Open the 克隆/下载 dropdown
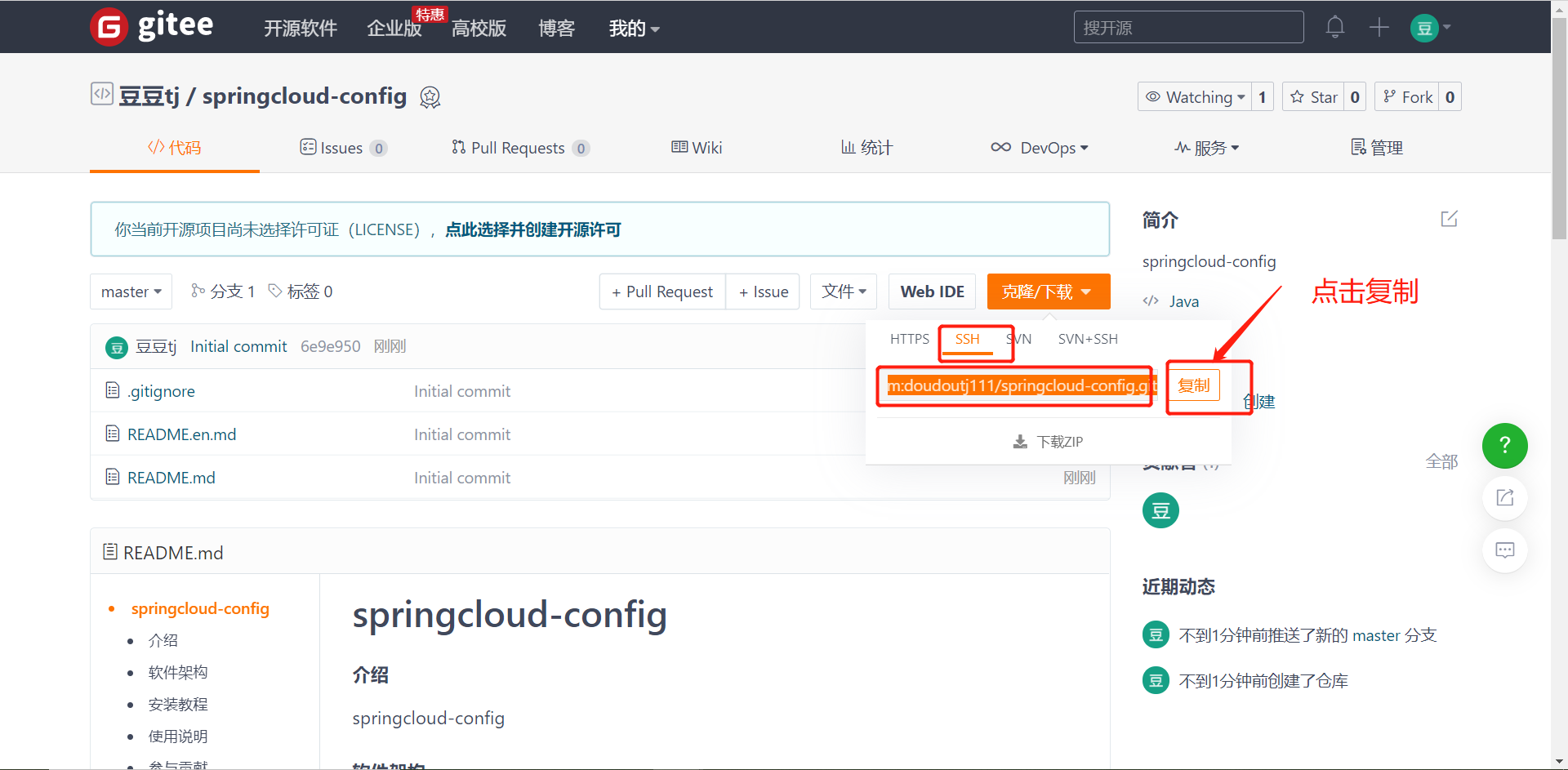Image resolution: width=1568 pixels, height=770 pixels. (1049, 292)
